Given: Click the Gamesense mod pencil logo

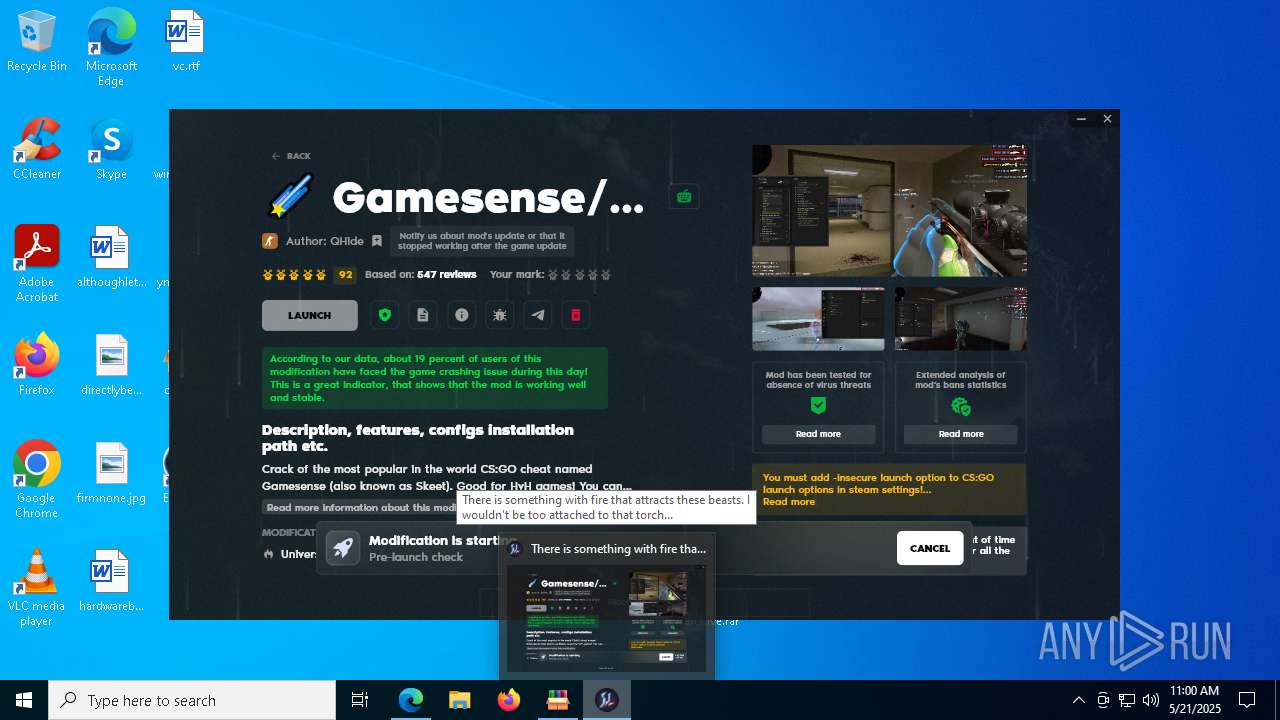Looking at the screenshot, I should 291,197.
